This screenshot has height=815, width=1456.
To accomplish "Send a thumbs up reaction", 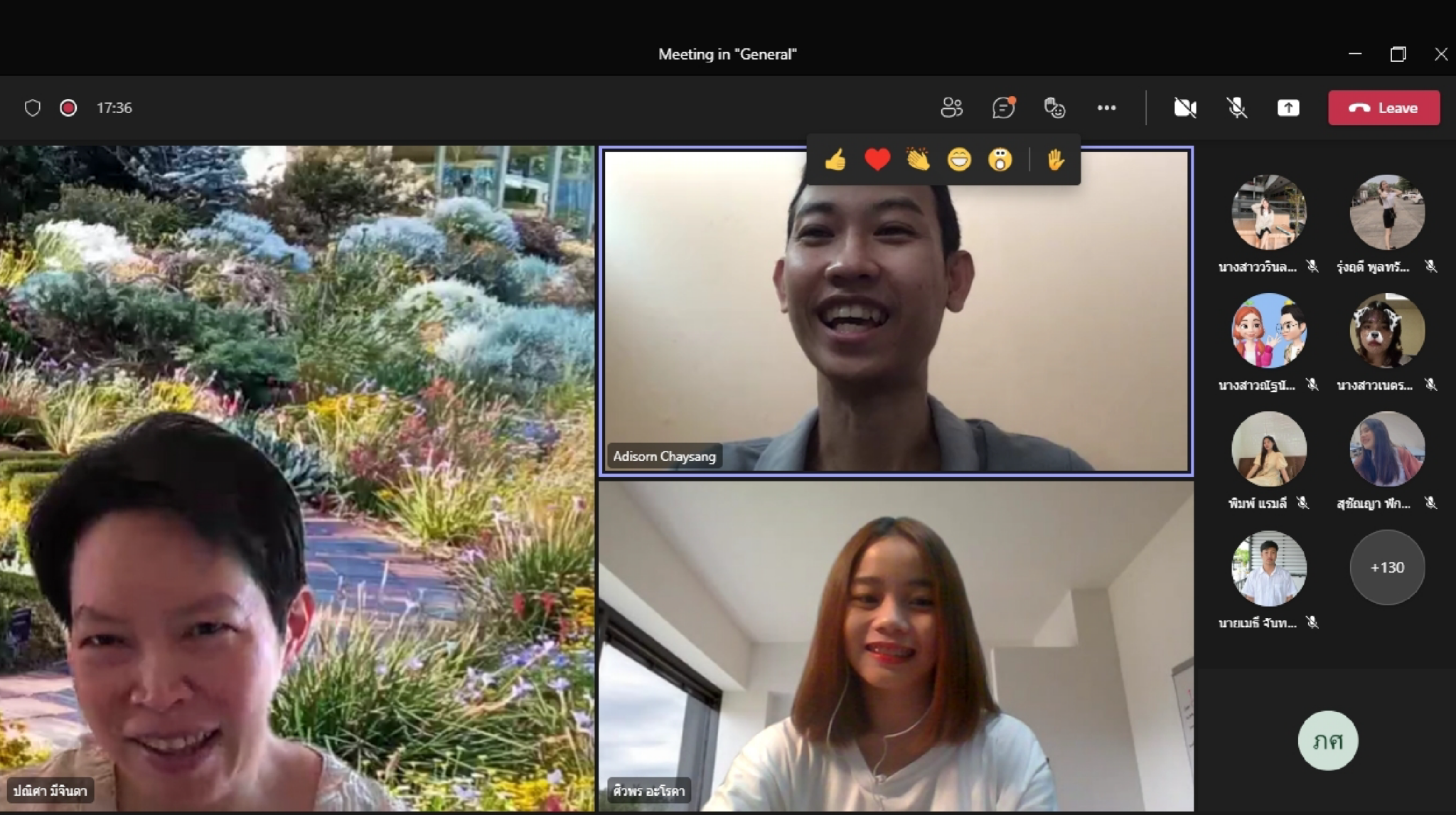I will point(835,160).
